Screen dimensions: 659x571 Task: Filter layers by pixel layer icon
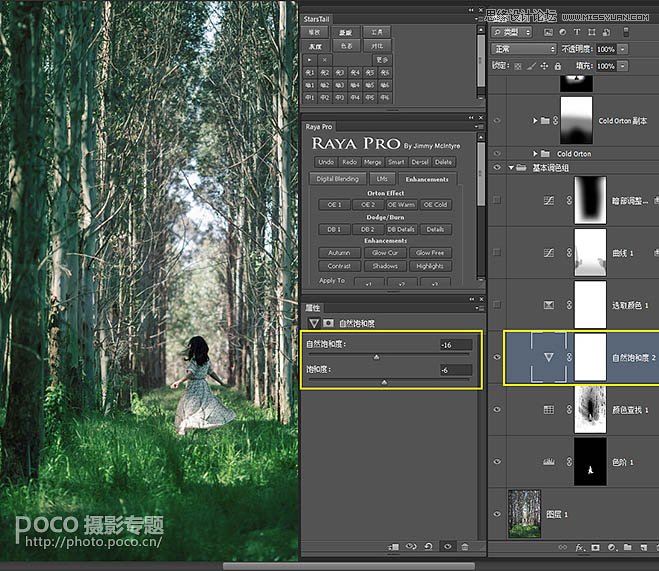coord(548,32)
